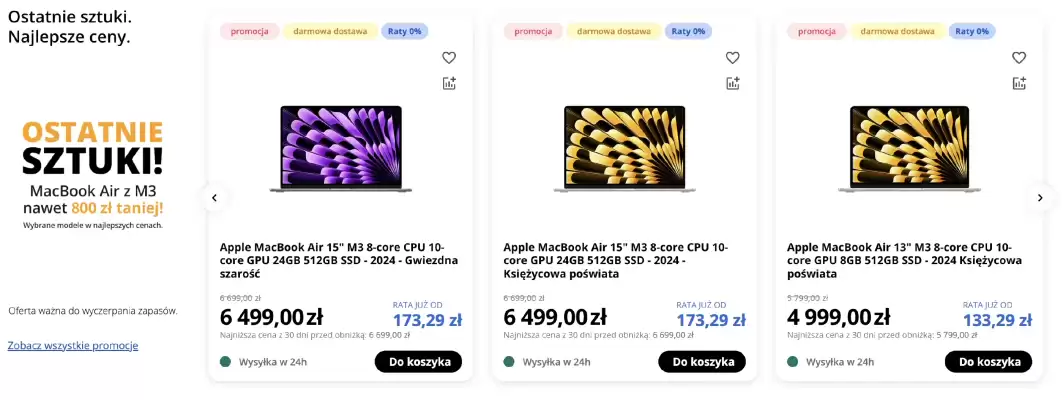Click heart icon on 13" MacBook Air card

(x=1019, y=58)
